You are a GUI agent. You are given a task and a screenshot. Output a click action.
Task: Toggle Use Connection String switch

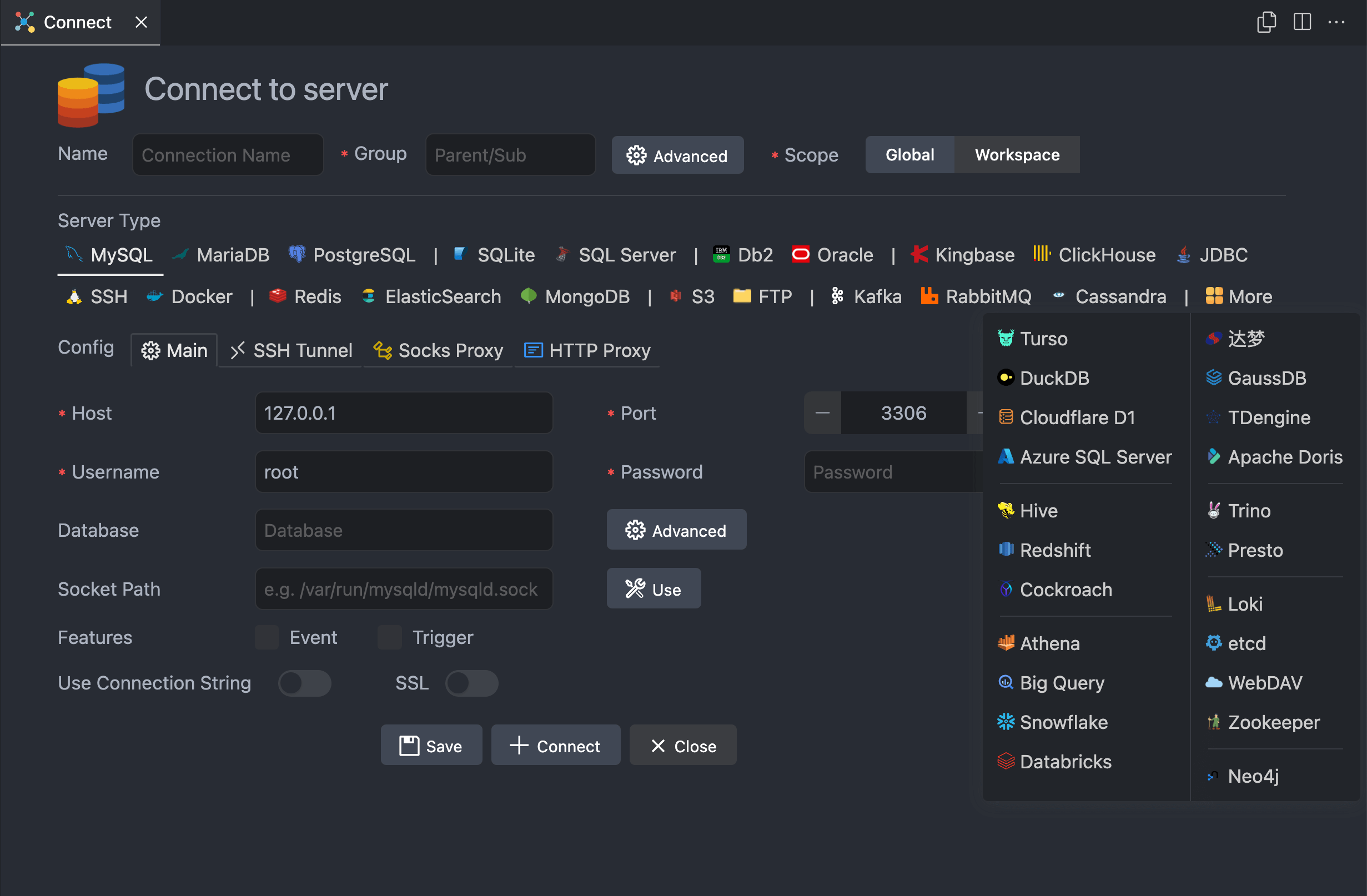click(x=304, y=683)
